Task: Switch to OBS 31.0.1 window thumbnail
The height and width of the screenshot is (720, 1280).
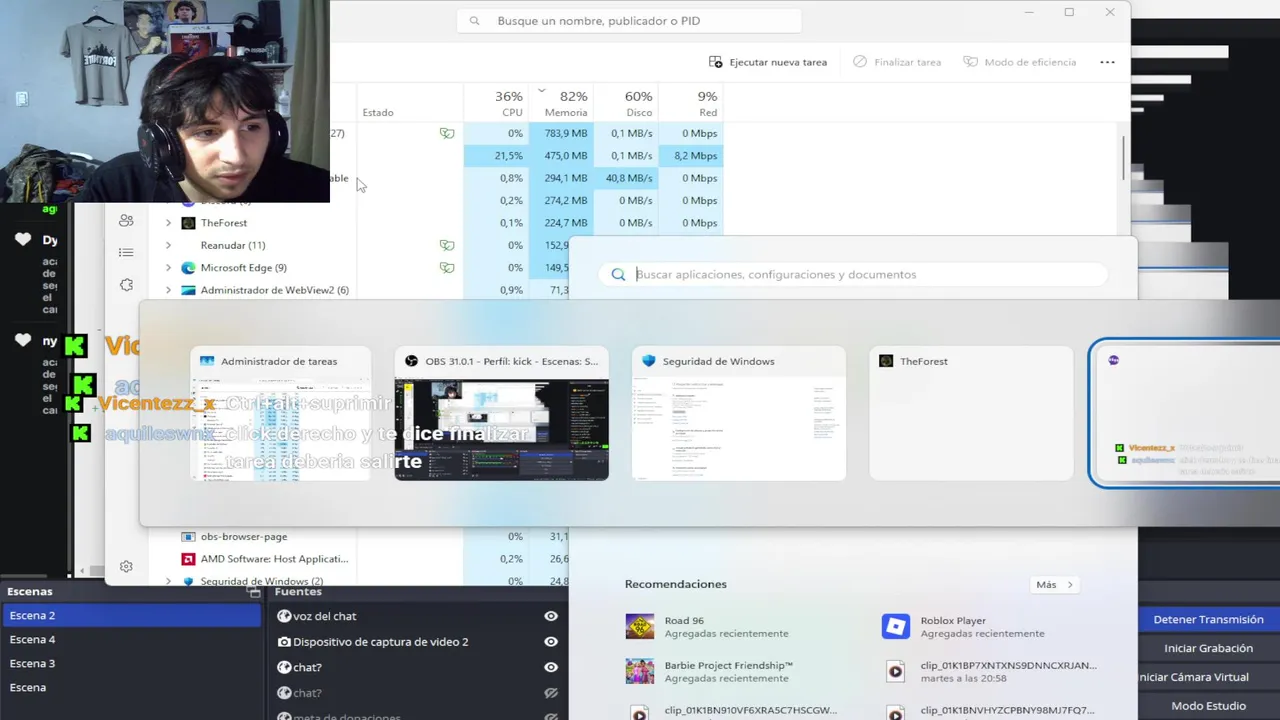Action: [501, 412]
